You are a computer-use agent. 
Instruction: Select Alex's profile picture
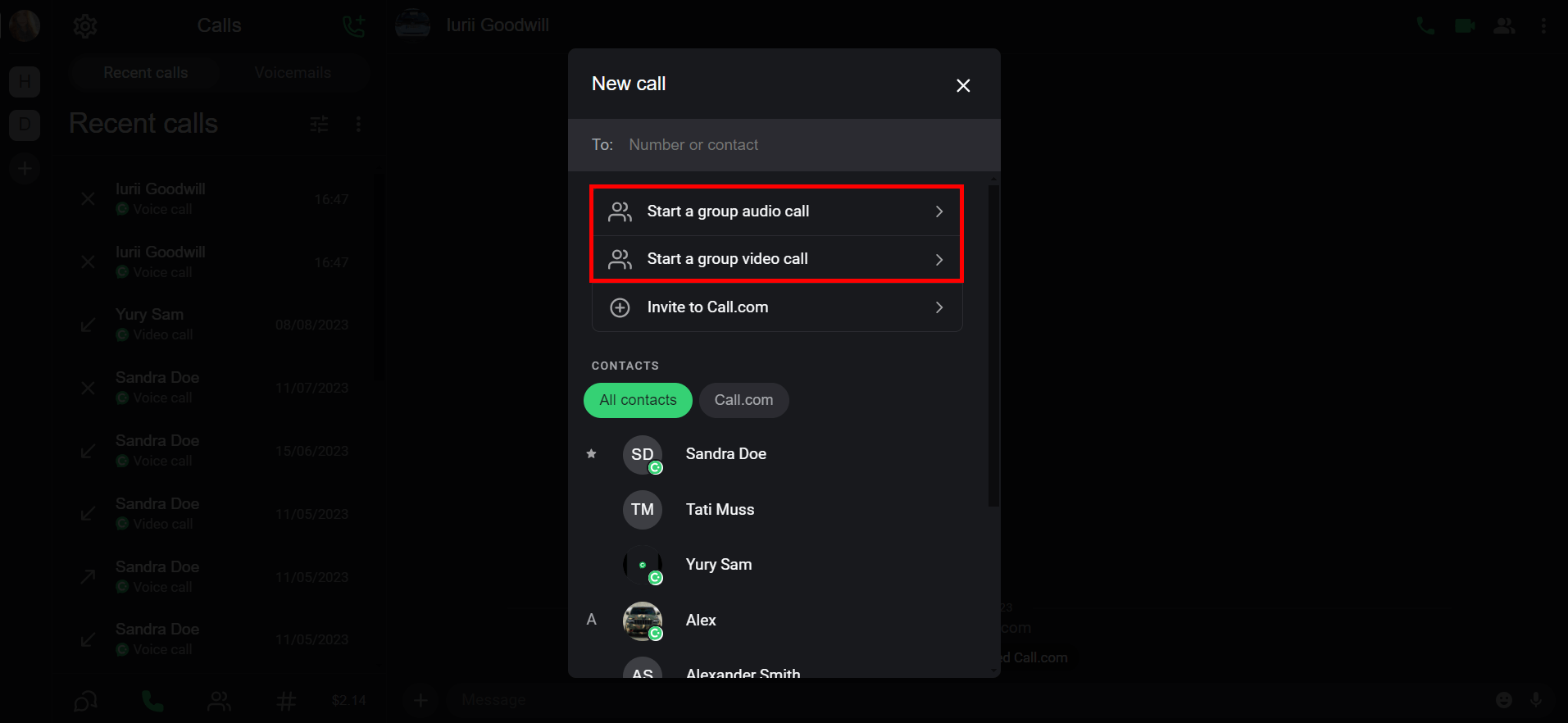tap(643, 621)
